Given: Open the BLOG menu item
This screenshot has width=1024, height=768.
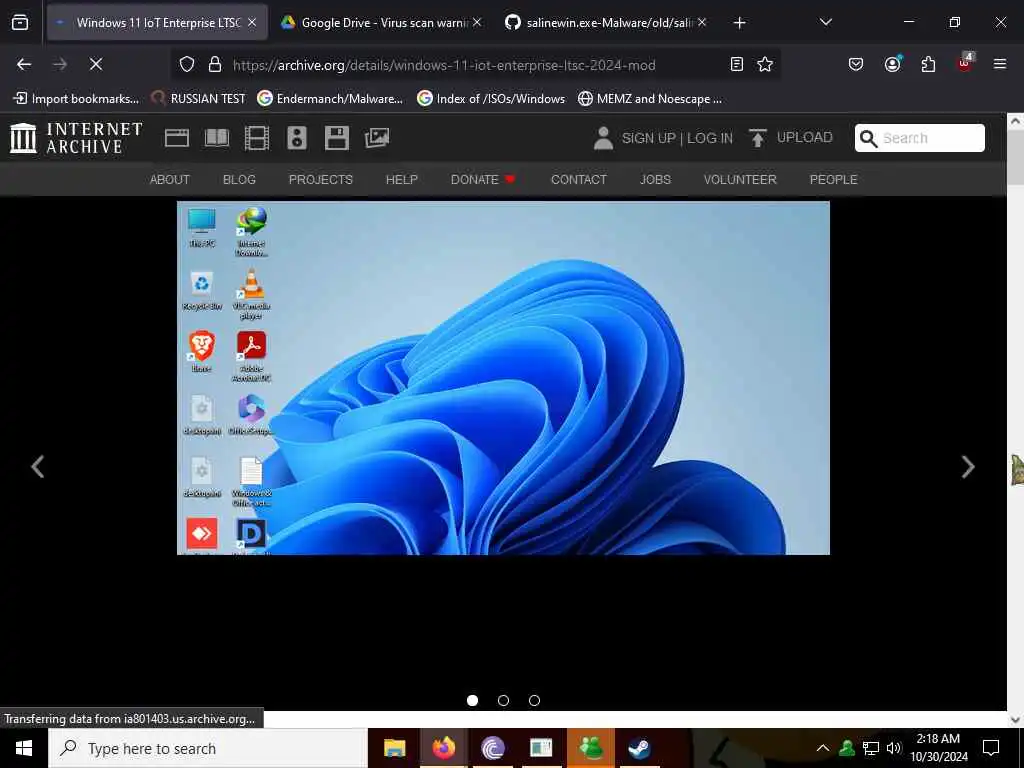Looking at the screenshot, I should click(x=239, y=179).
